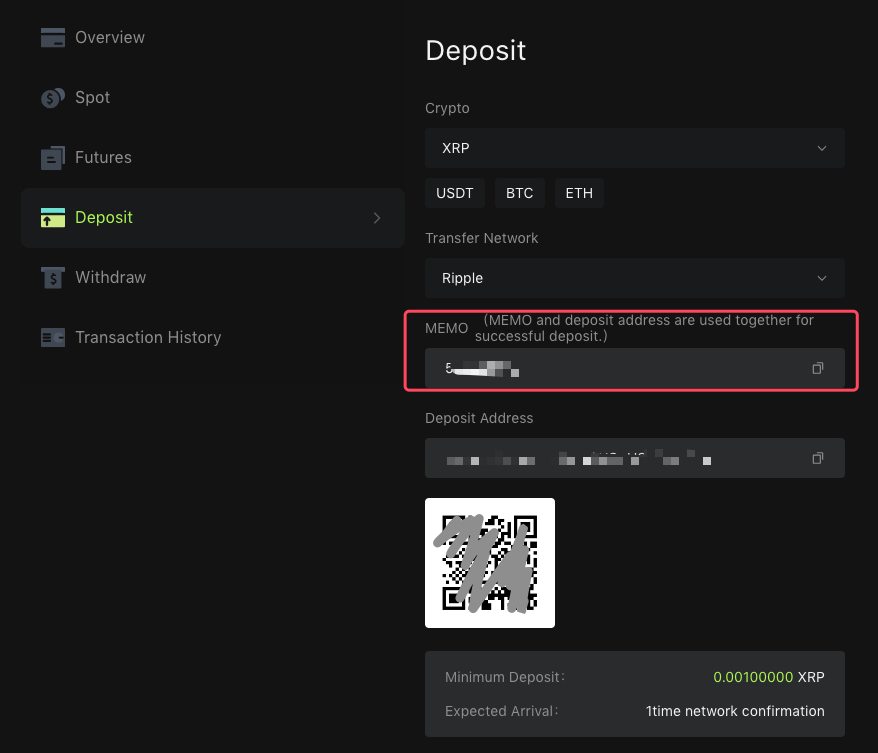This screenshot has height=753, width=878.
Task: Open the Transfer Network dropdown showing Ripple
Action: (x=634, y=278)
